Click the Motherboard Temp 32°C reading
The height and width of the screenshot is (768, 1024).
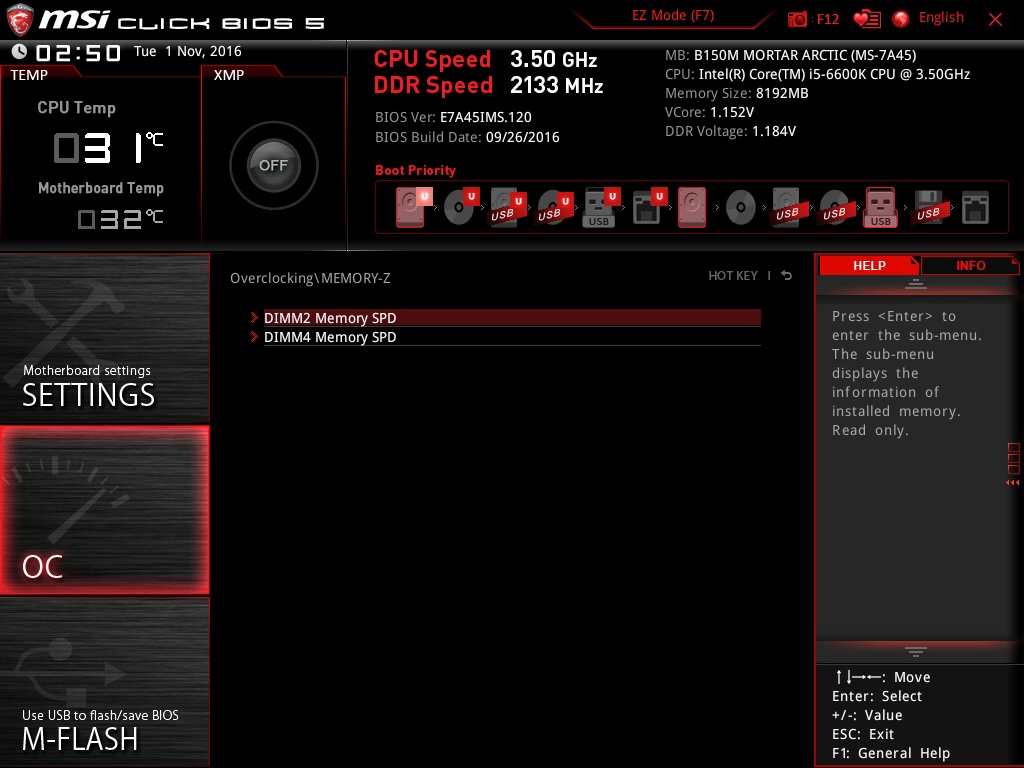(x=120, y=219)
